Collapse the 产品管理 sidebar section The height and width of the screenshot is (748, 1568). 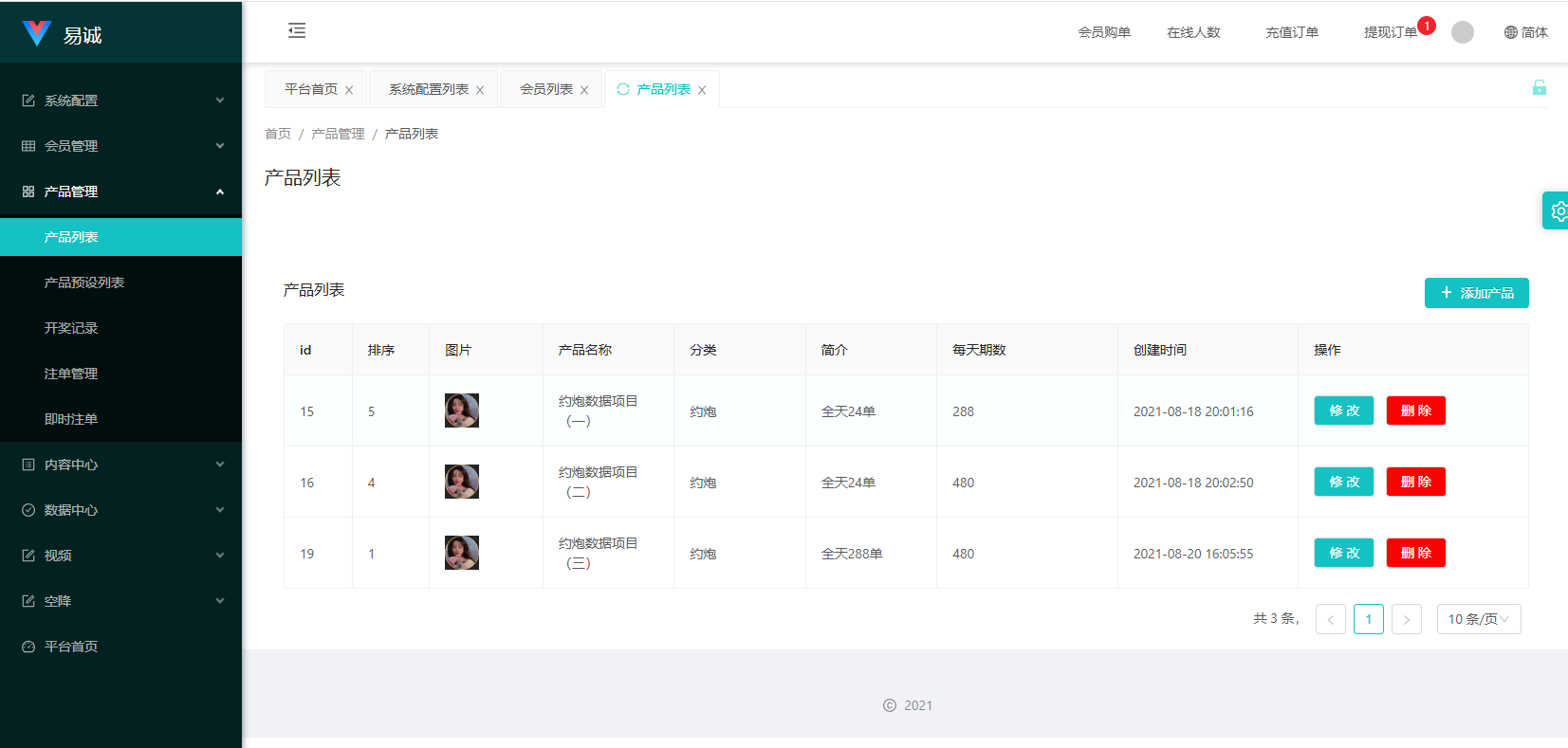coord(121,192)
